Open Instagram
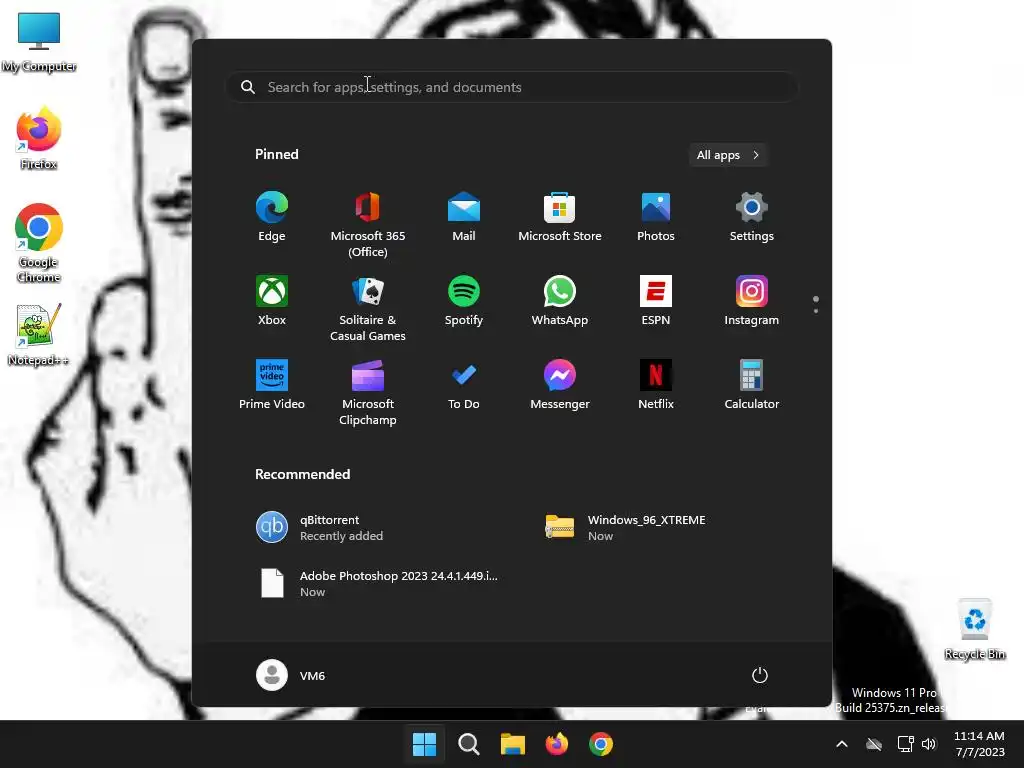 tap(752, 301)
